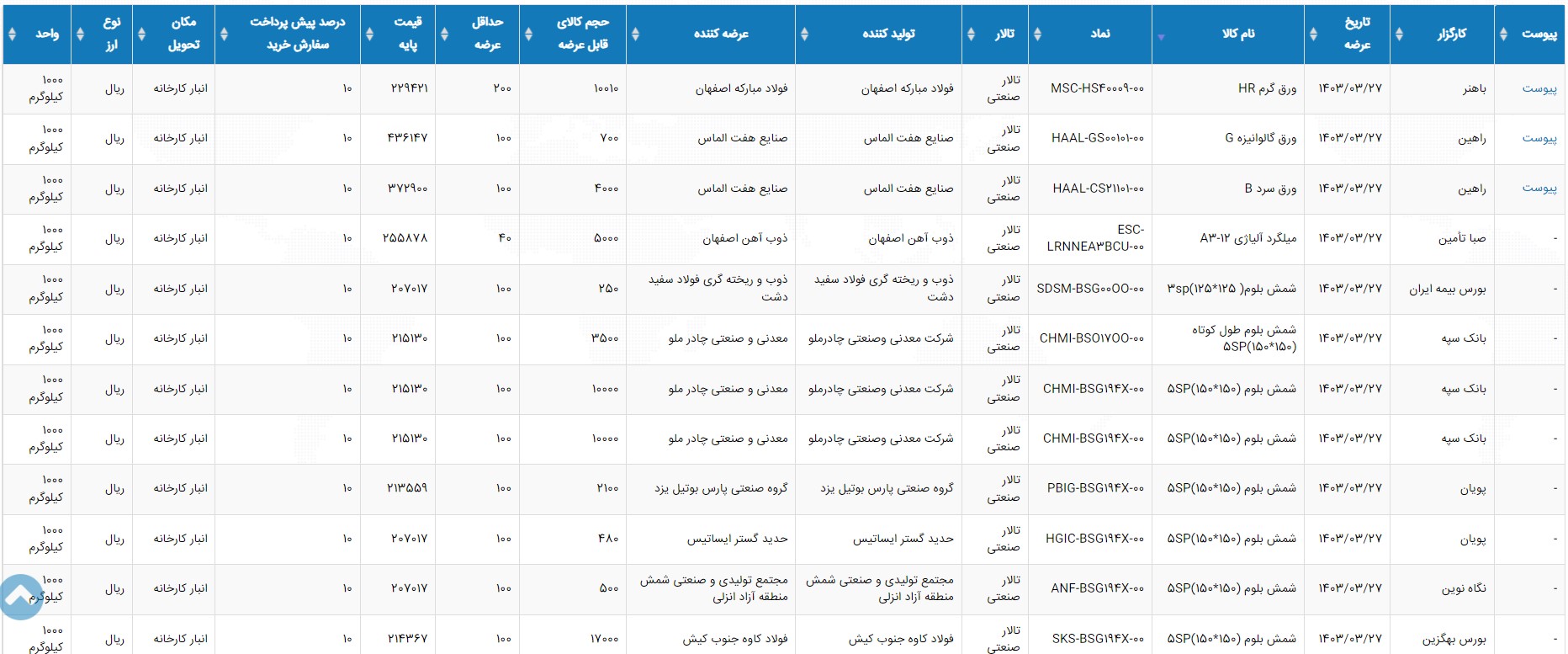Click broker name باهنر
This screenshot has width=1568, height=654.
[1474, 88]
